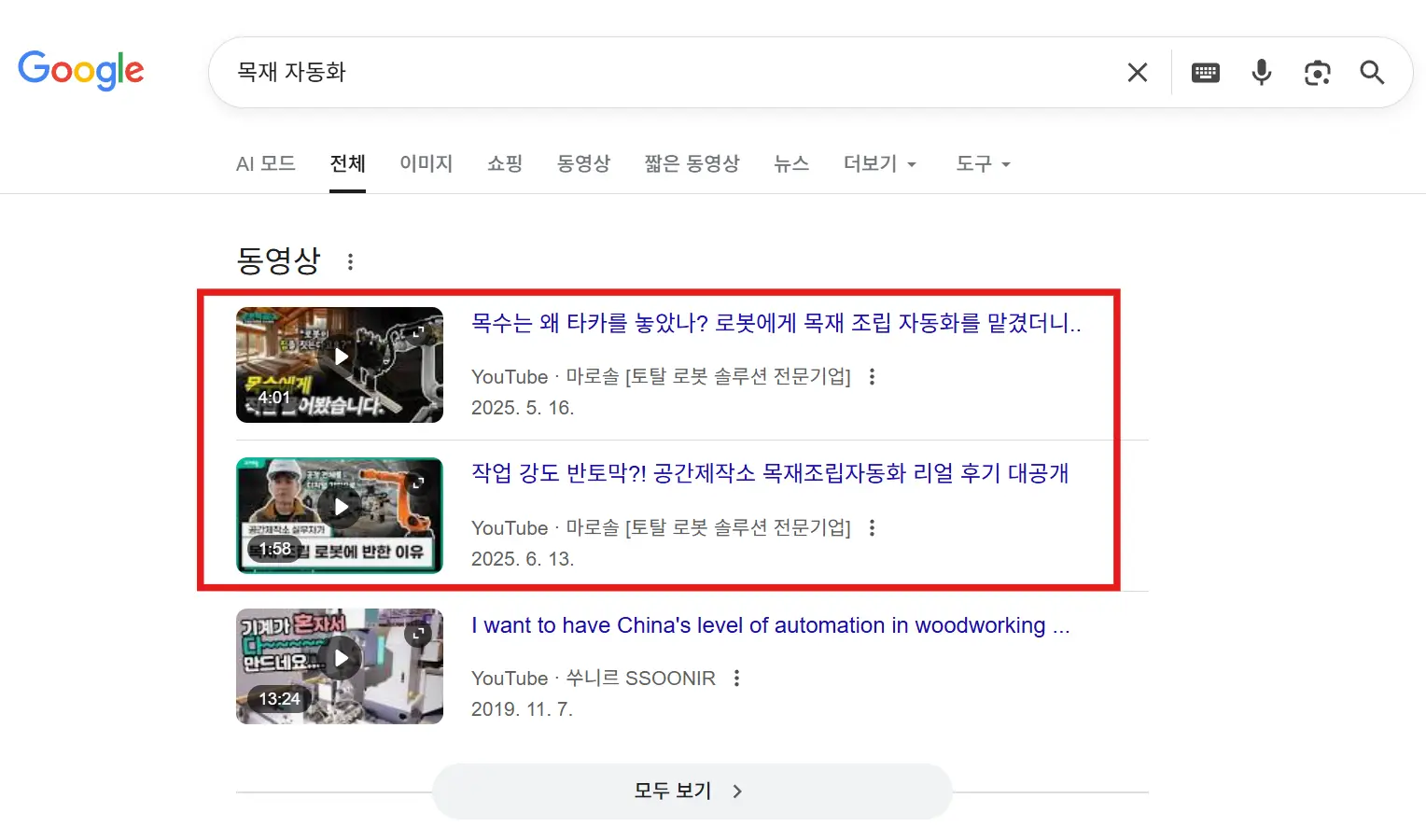The width and height of the screenshot is (1426, 840).
Task: Click the 모두 보기 button
Action: (x=692, y=791)
